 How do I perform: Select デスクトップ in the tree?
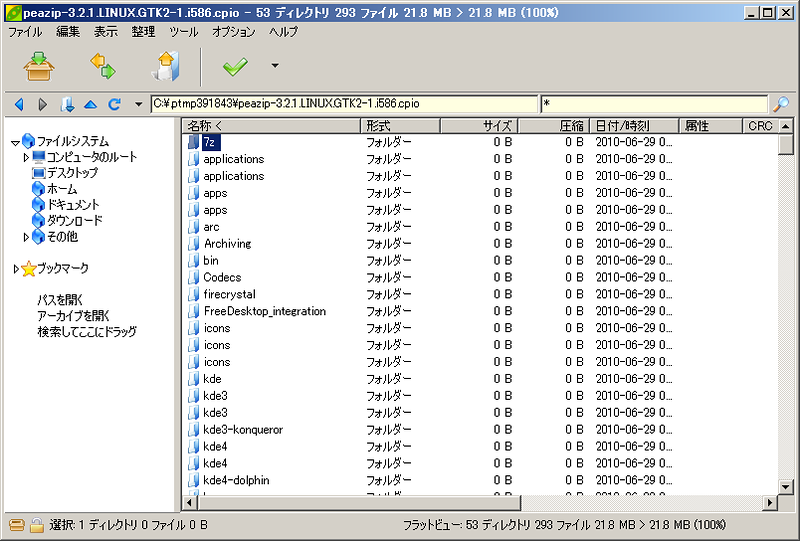pos(72,173)
